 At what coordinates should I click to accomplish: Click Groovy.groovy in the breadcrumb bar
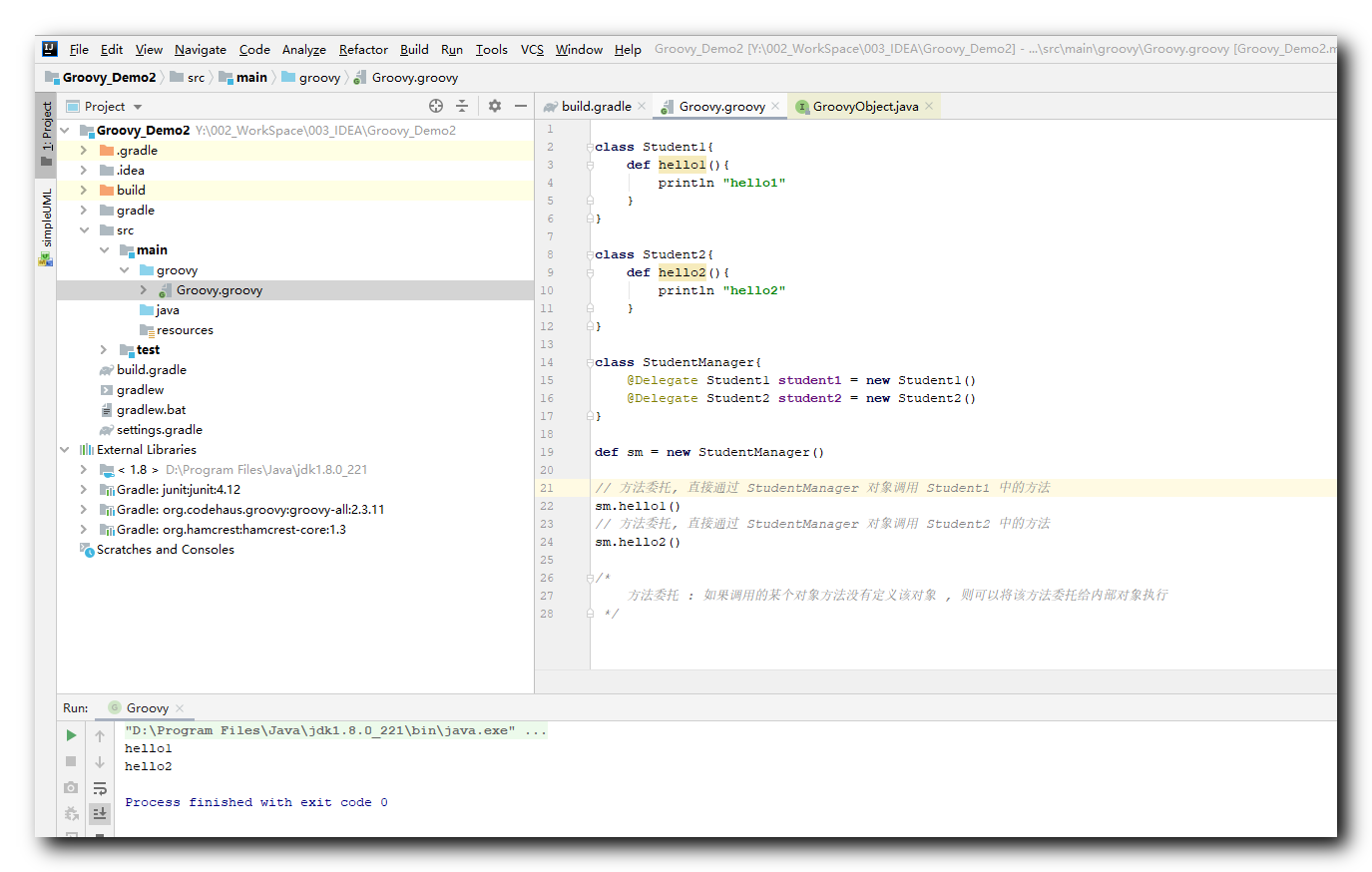(406, 78)
